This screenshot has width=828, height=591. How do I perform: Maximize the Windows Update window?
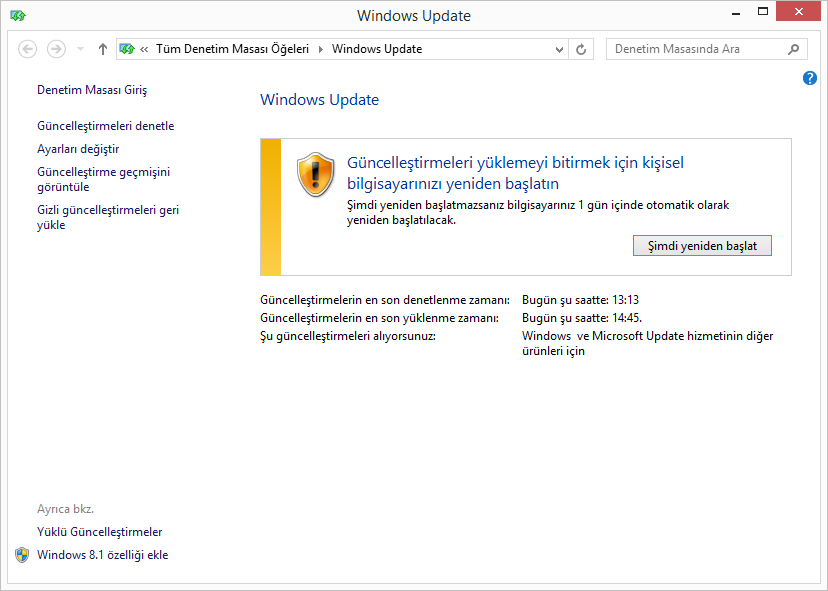point(763,12)
